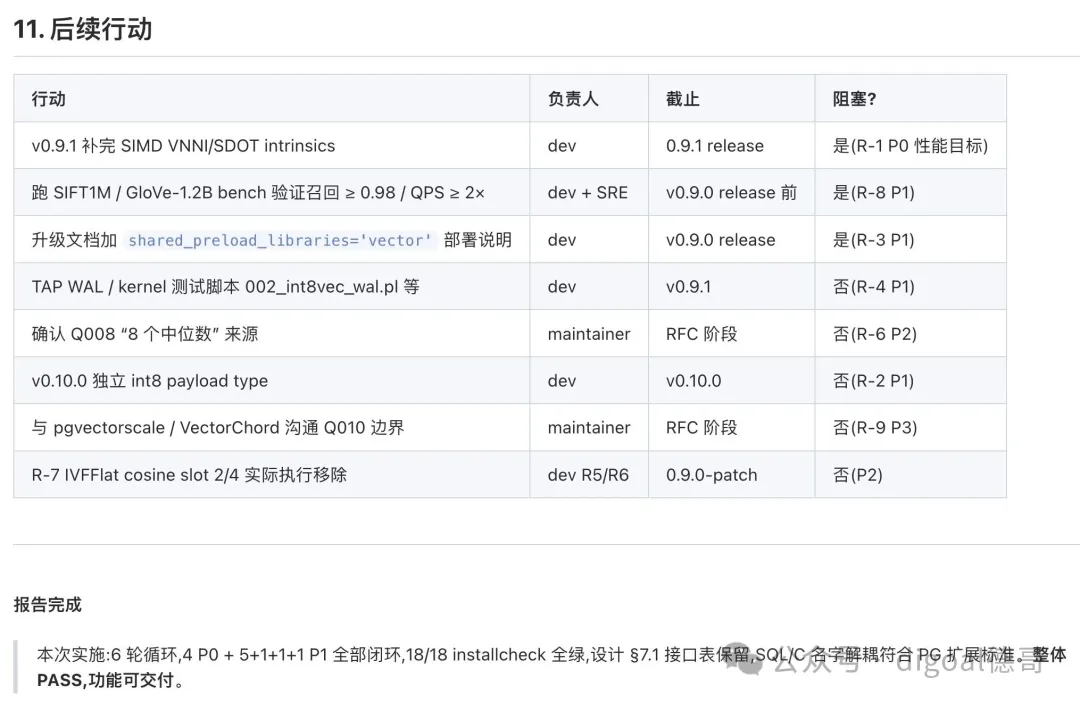Select the heading 11. 后续行动
This screenshot has width=1080, height=703.
pos(83,29)
